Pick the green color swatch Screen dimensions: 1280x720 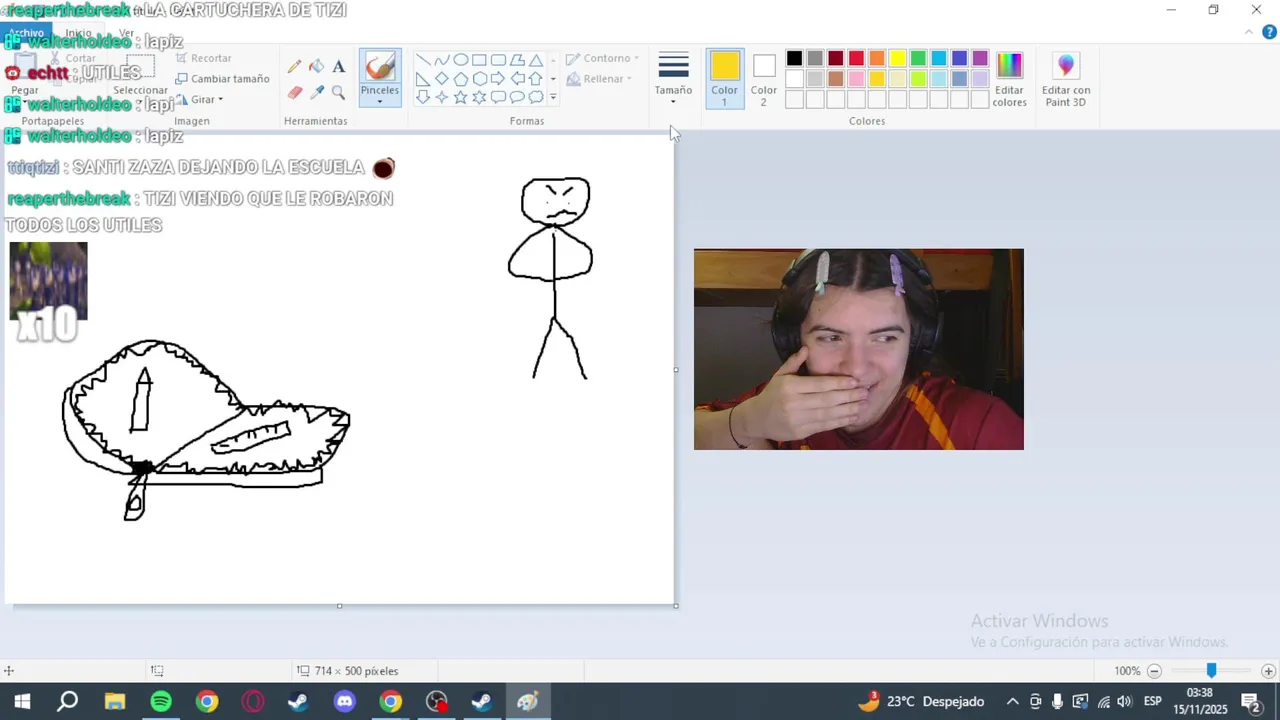click(918, 59)
